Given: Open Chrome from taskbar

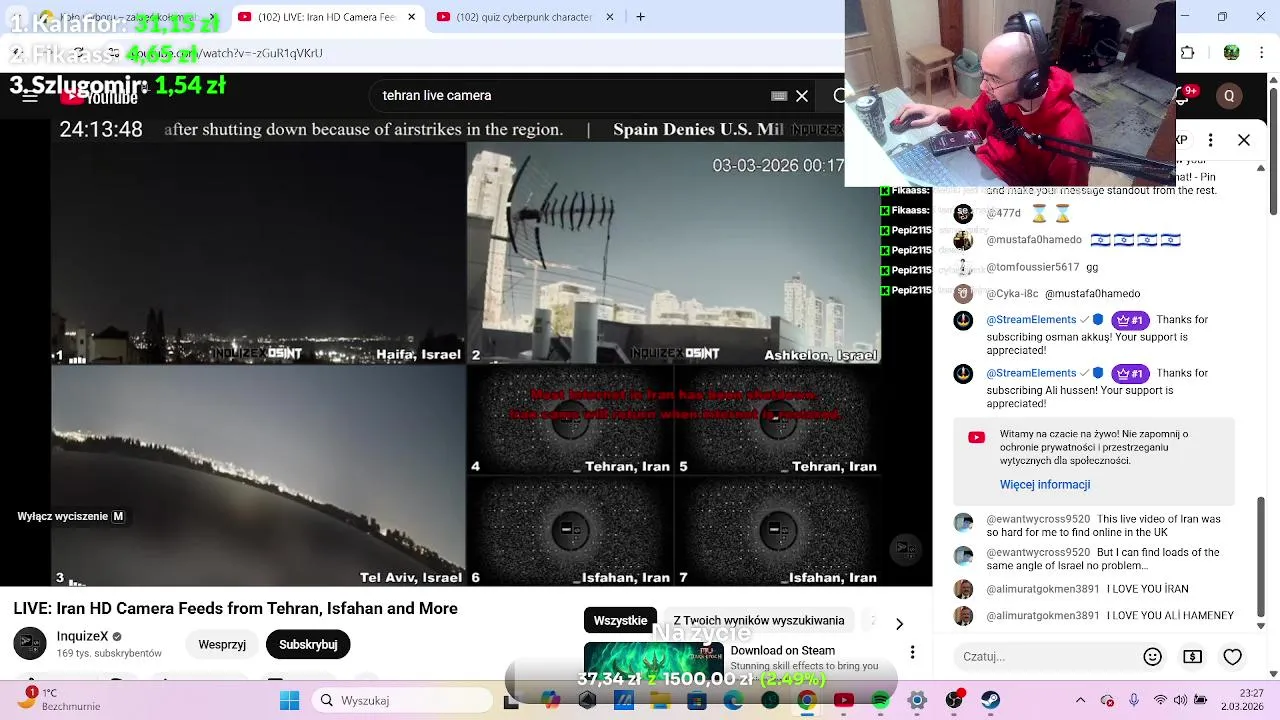Looking at the screenshot, I should tap(806, 701).
